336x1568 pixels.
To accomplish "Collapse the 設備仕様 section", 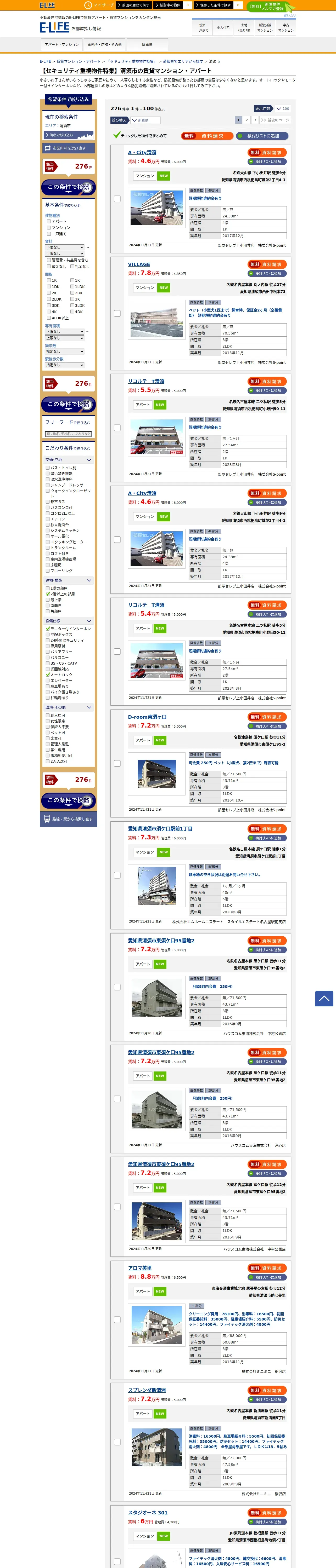I will tap(68, 621).
